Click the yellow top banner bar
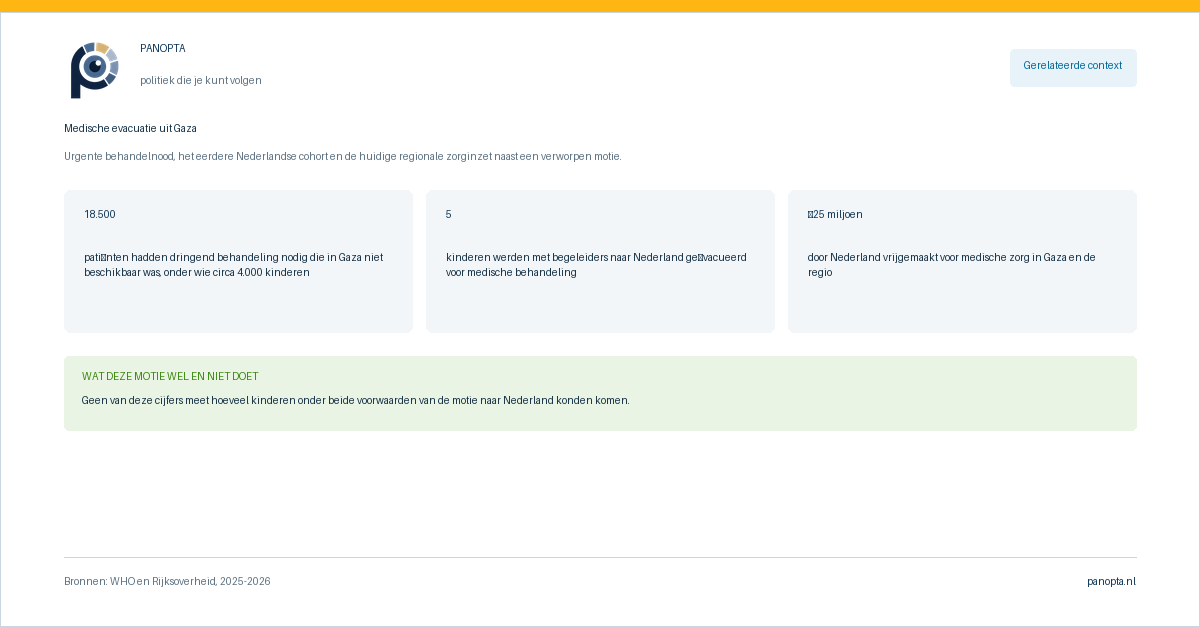This screenshot has height=627, width=1200. coord(600,6)
